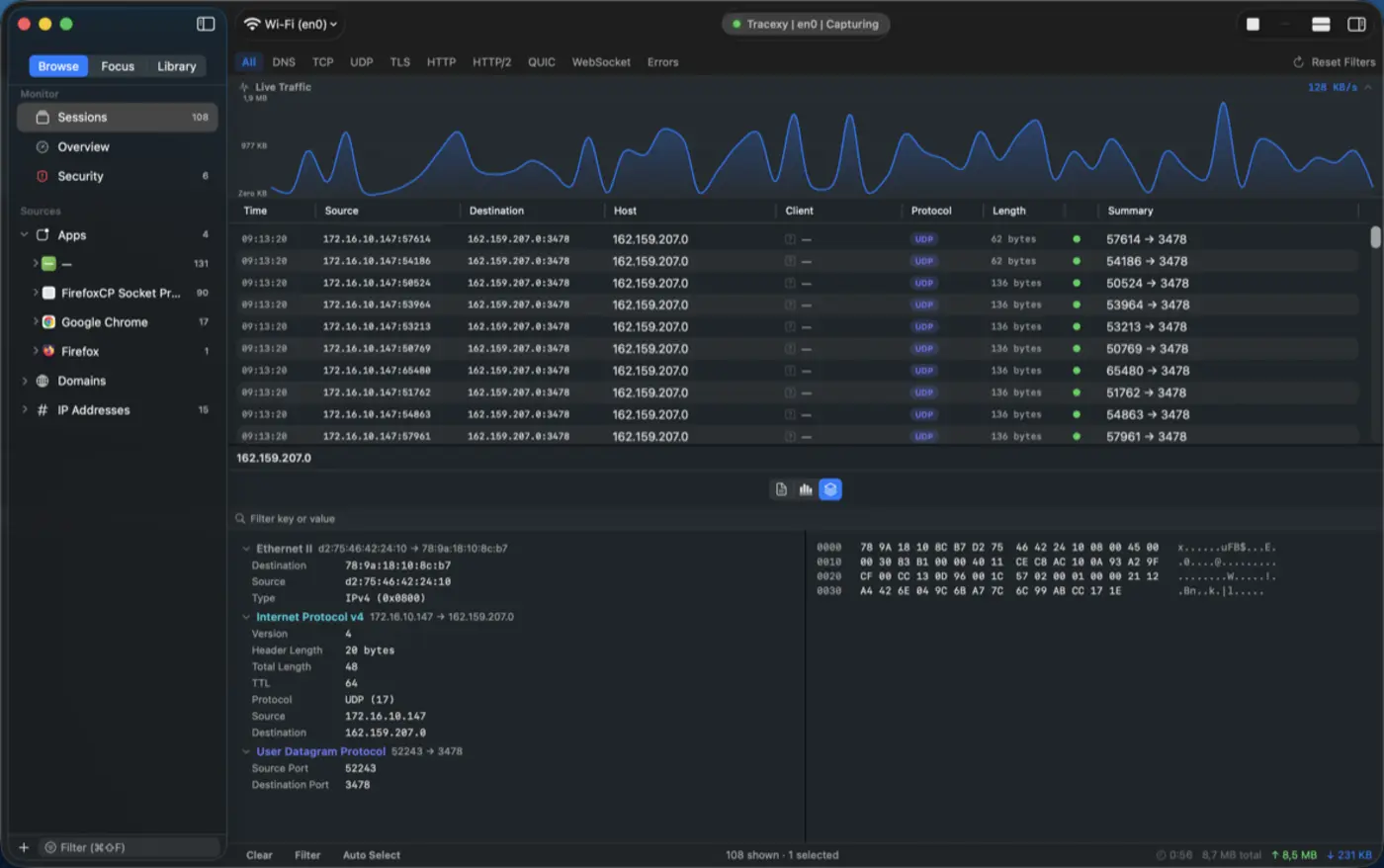Click the Firefox app icon

[48, 351]
